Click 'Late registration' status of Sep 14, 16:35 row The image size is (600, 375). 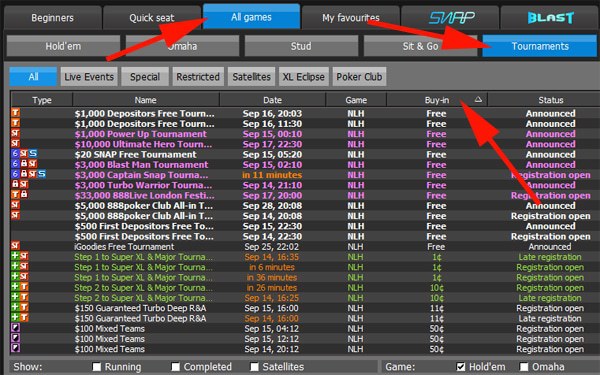click(x=550, y=257)
